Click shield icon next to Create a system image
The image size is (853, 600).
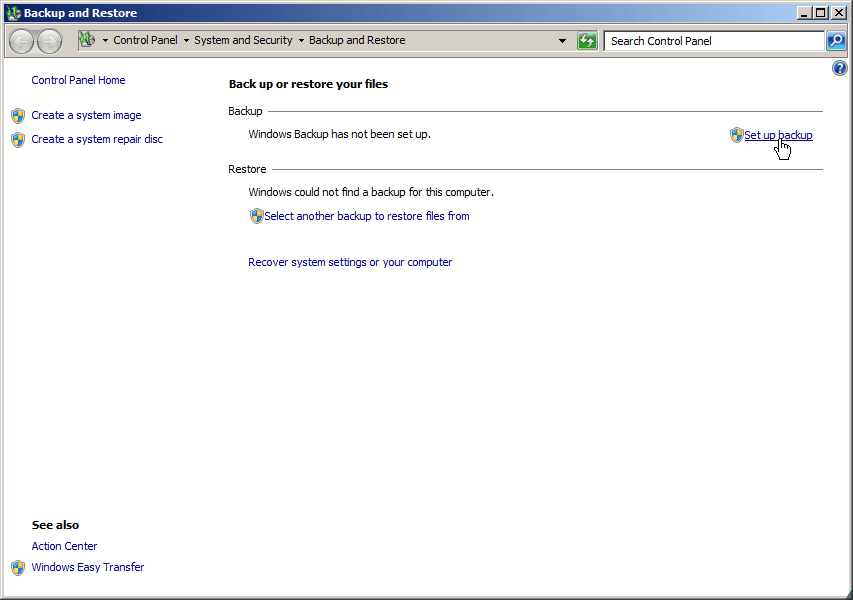click(18, 115)
